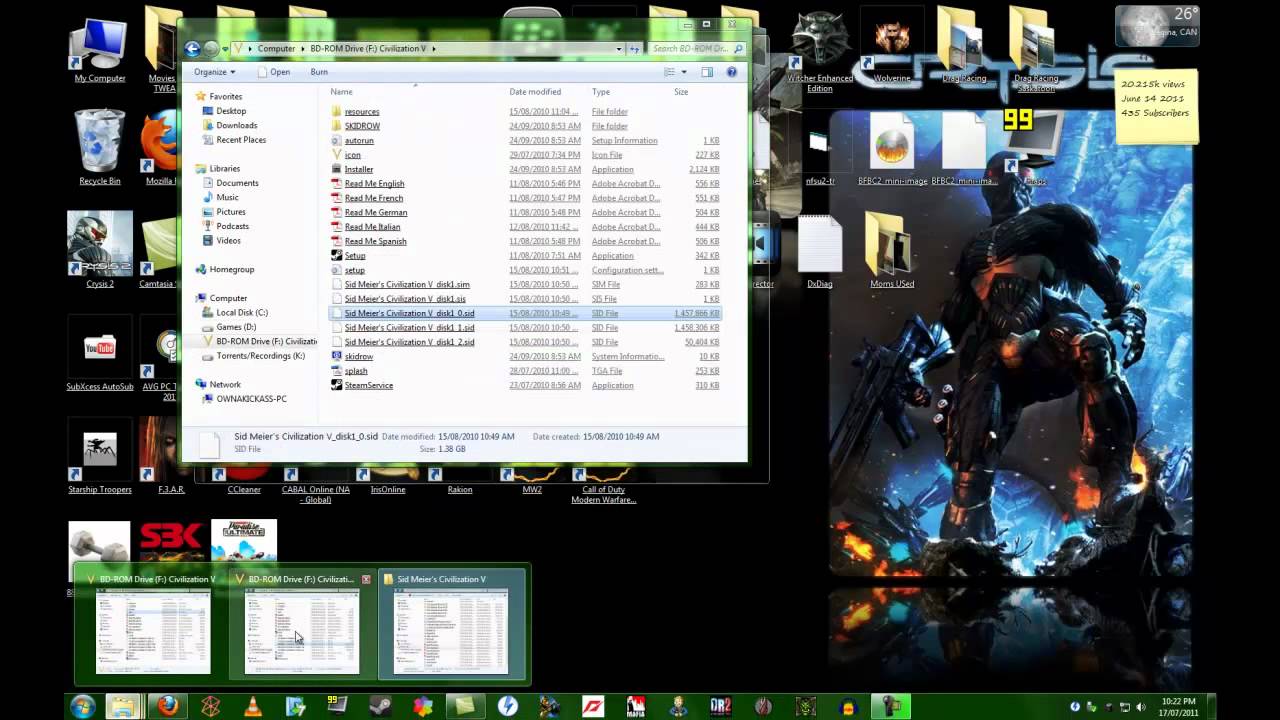Click the Back navigation arrow in Explorer
This screenshot has height=720, width=1280.
click(192, 48)
